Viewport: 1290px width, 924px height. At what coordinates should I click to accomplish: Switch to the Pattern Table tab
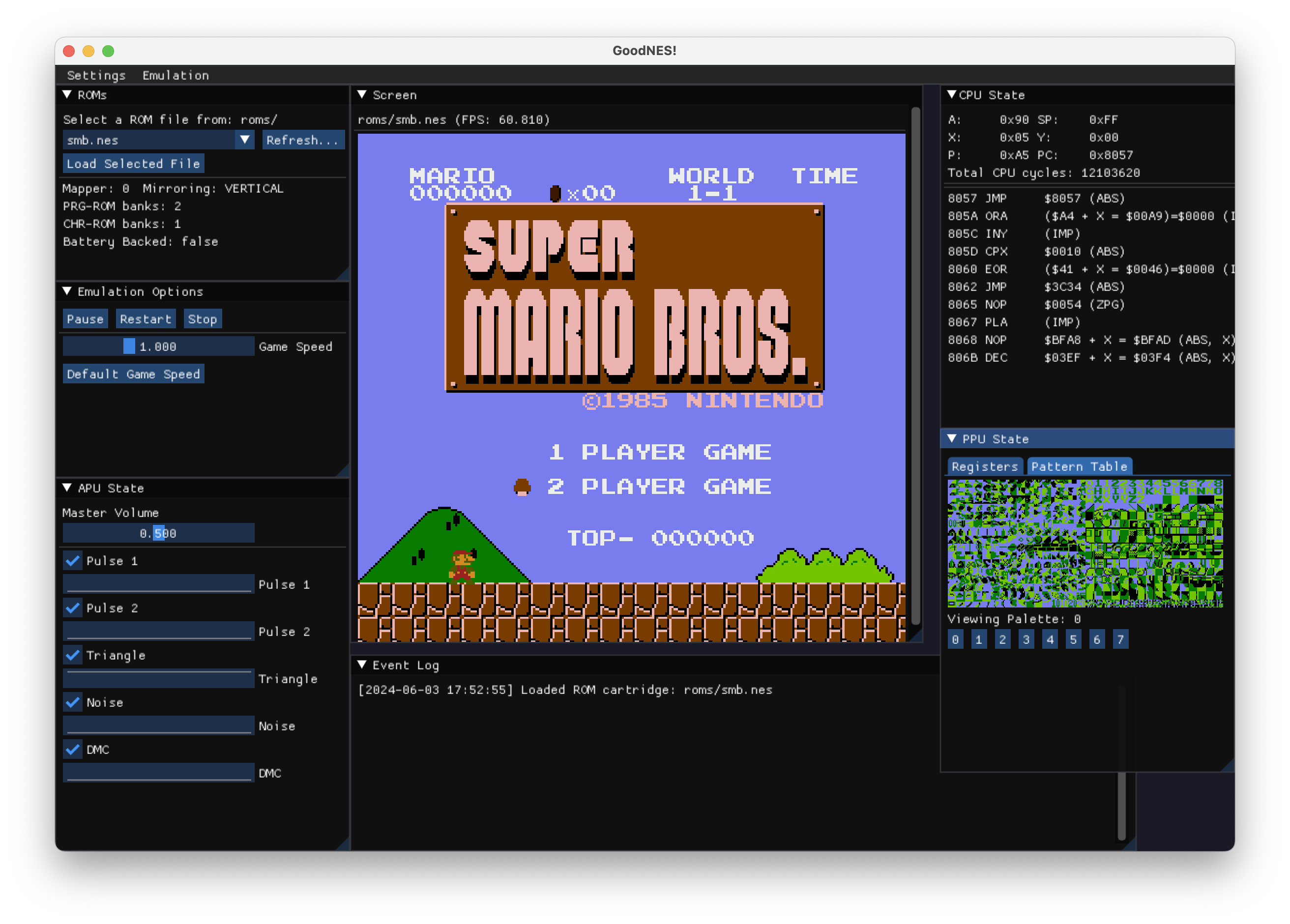(x=1079, y=466)
